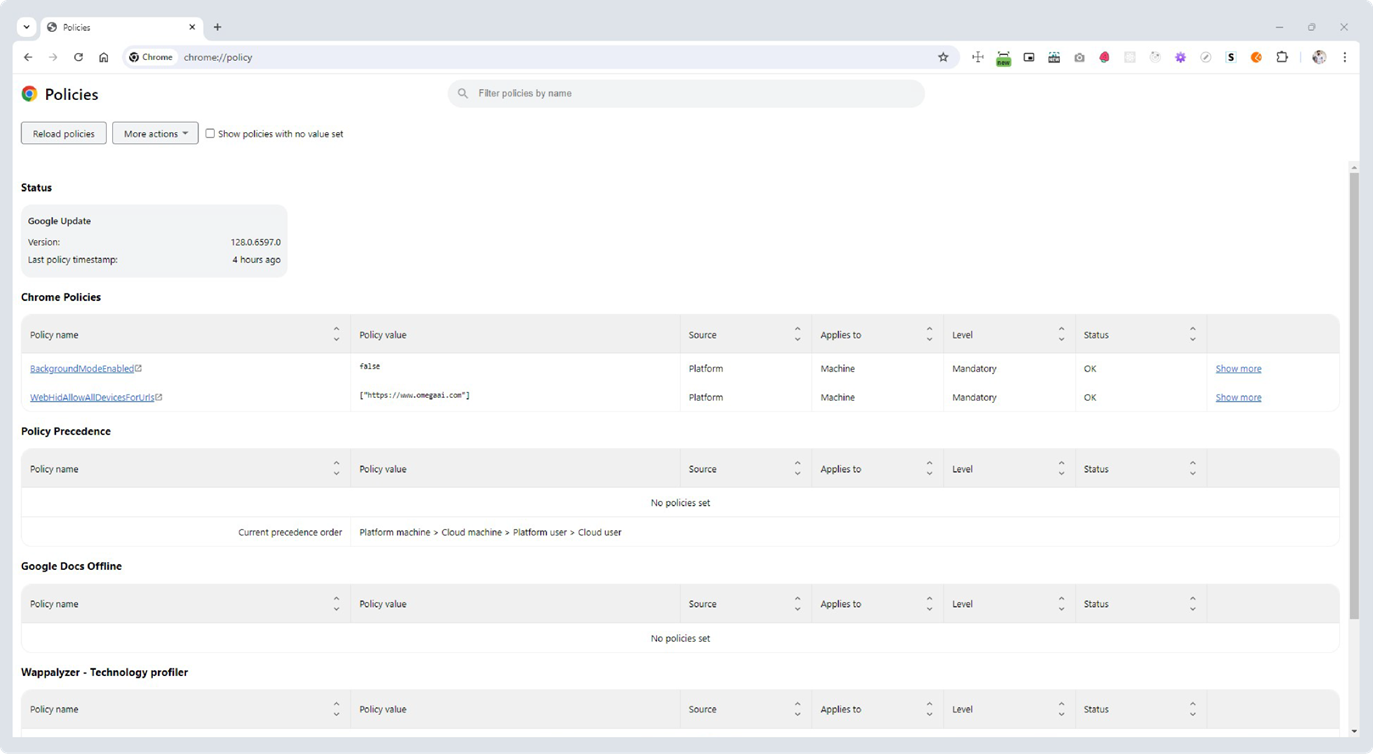Viewport: 1373px width, 754px height.
Task: Sort Chrome Policies by Status column
Action: (x=1192, y=335)
